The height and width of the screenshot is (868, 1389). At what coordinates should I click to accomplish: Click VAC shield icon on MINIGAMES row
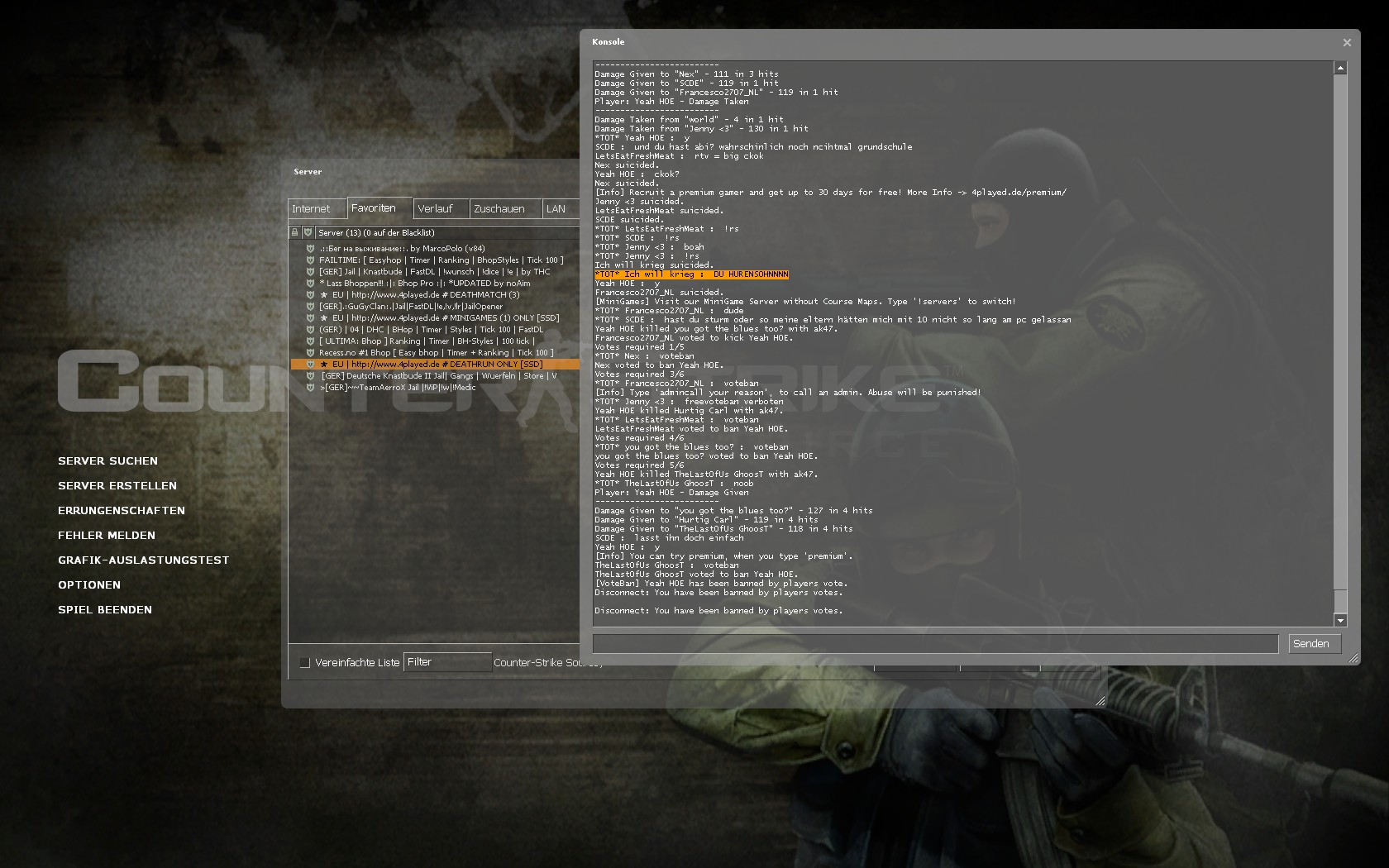coord(311,317)
